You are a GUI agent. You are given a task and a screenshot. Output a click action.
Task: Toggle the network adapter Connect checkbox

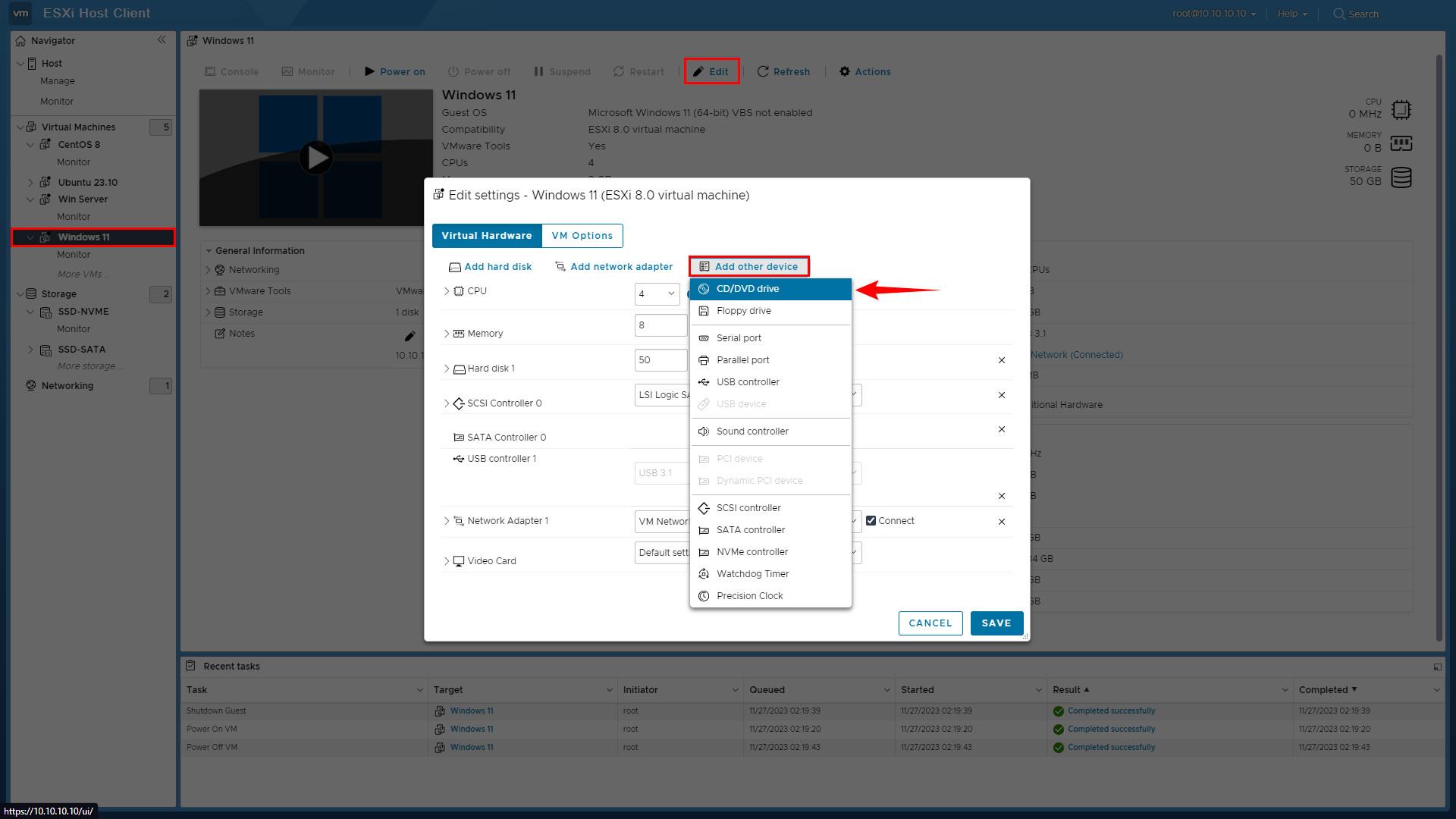tap(871, 521)
